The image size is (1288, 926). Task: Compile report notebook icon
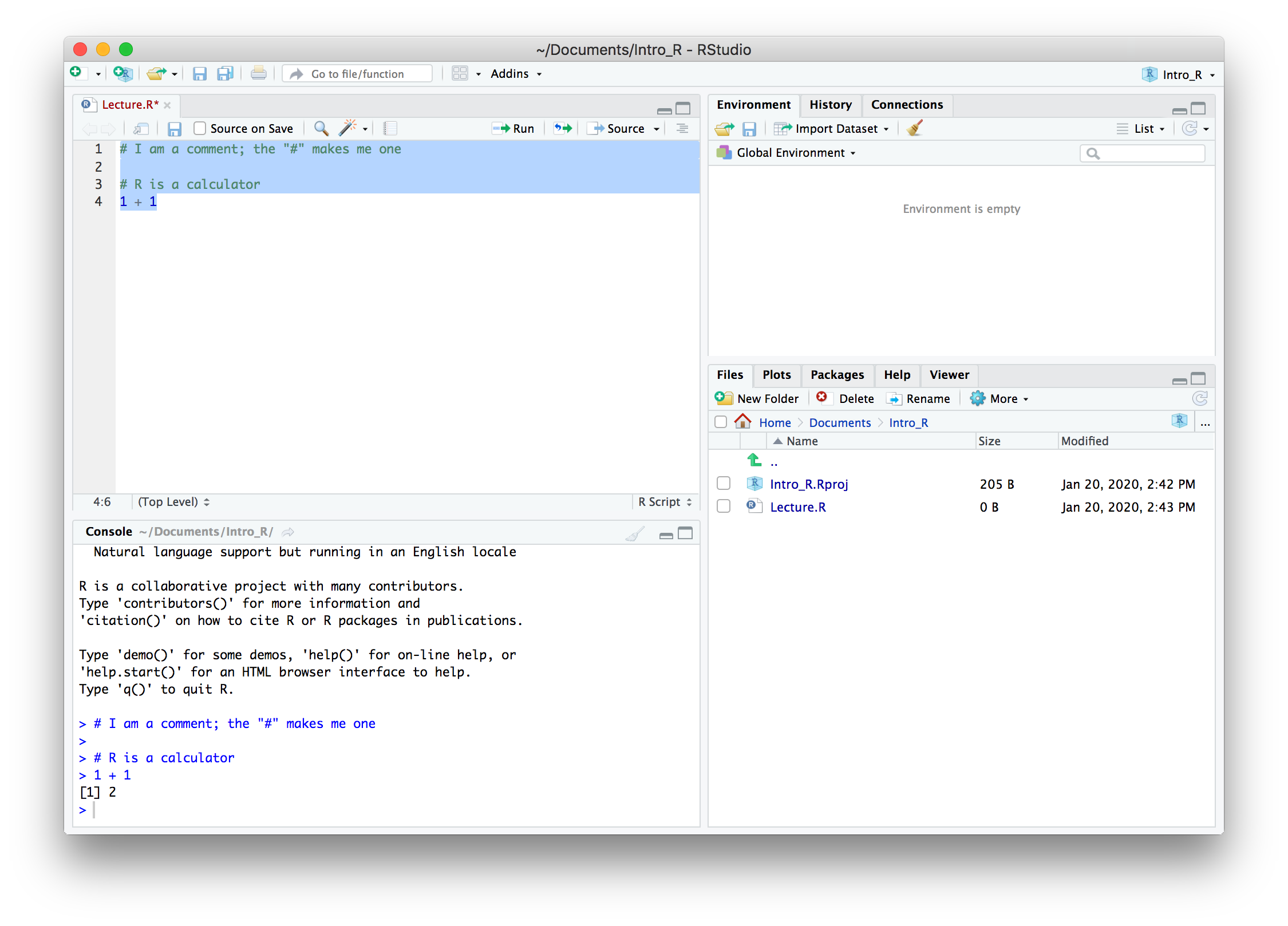click(390, 128)
